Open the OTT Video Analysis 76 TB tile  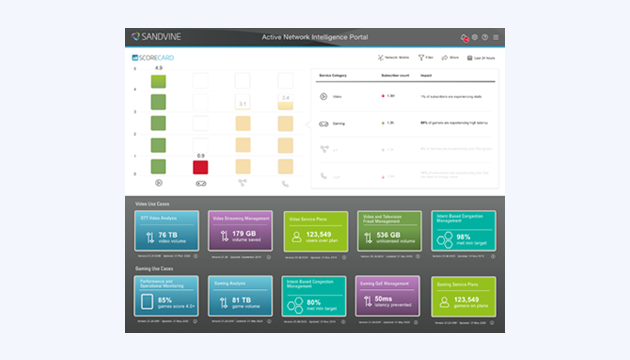coord(166,231)
